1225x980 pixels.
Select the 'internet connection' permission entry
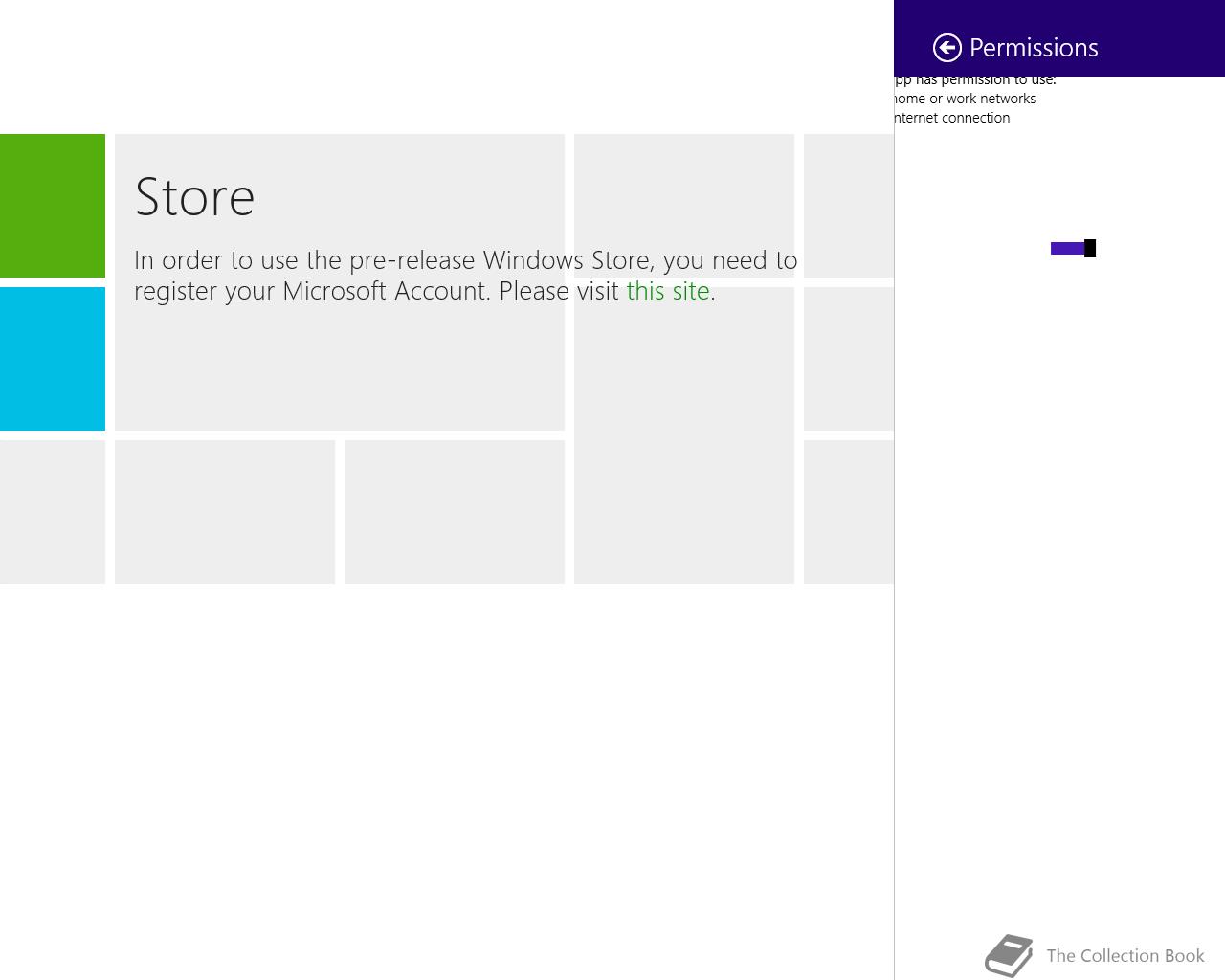952,118
